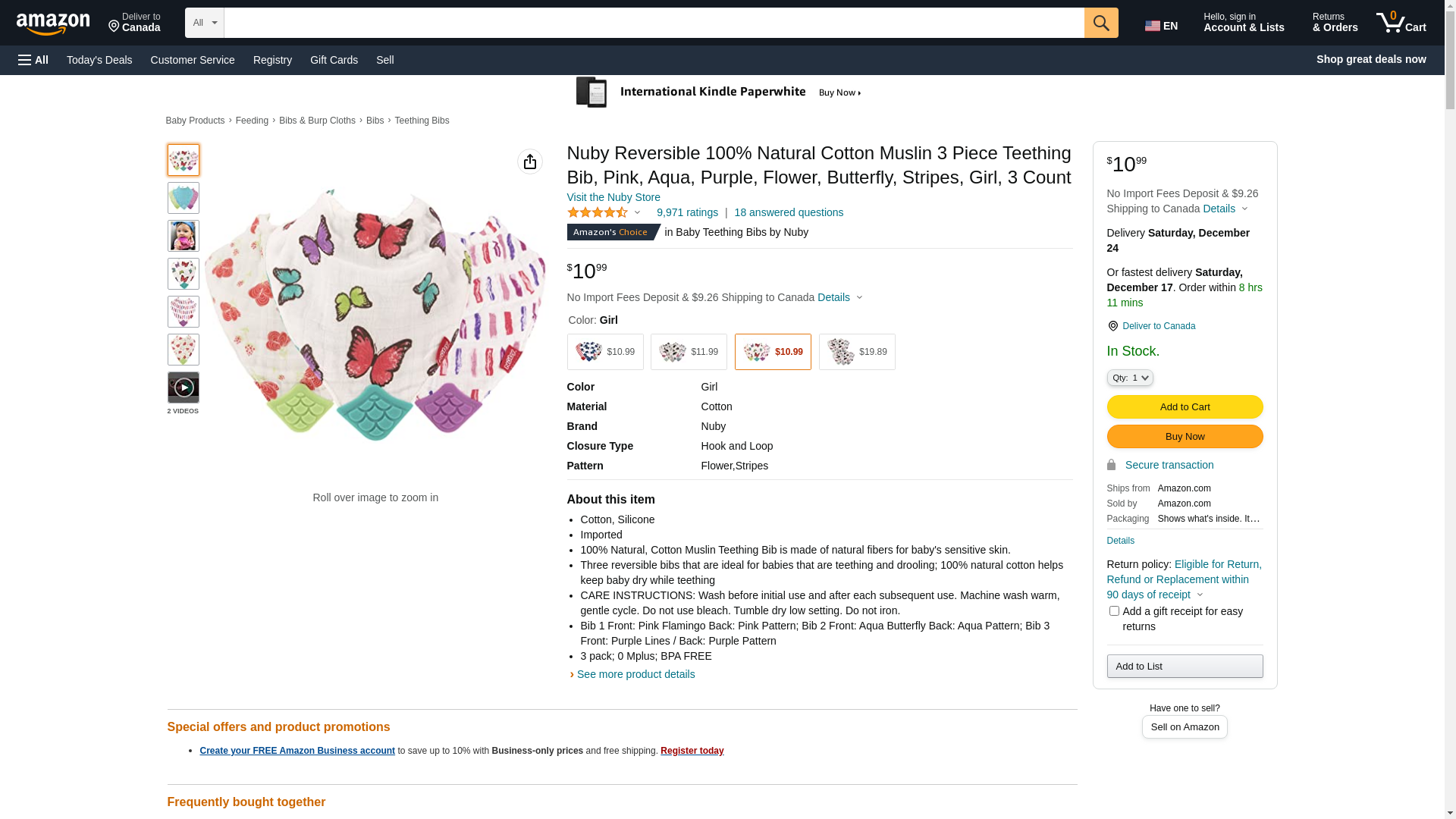The width and height of the screenshot is (1456, 819).
Task: Expand the star ratings popover arrow
Action: coord(637,213)
